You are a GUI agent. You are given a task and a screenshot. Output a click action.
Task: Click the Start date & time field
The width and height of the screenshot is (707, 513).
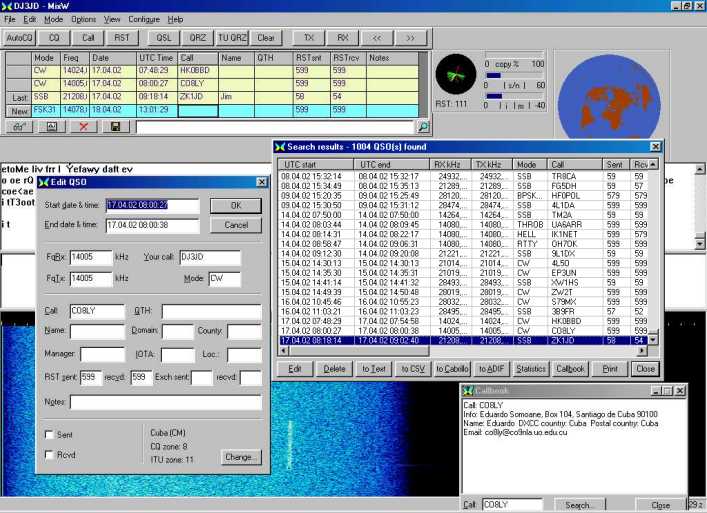[152, 206]
